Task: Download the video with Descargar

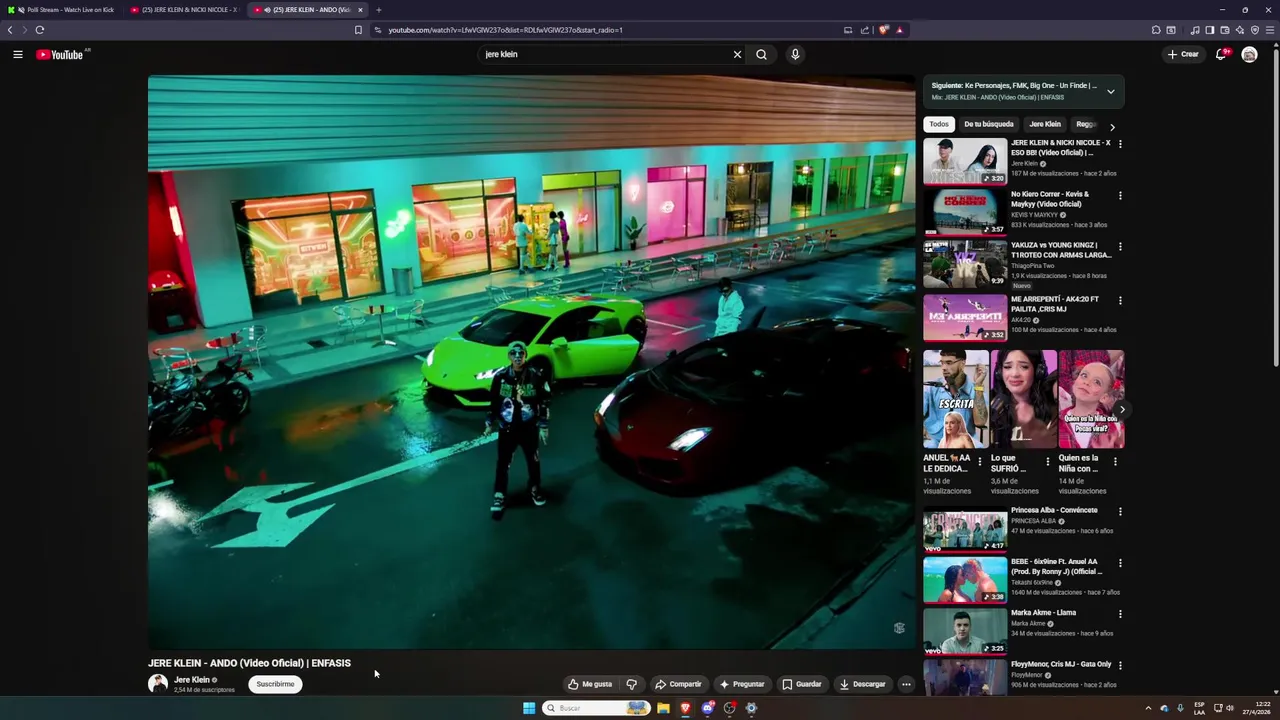Action: click(863, 684)
